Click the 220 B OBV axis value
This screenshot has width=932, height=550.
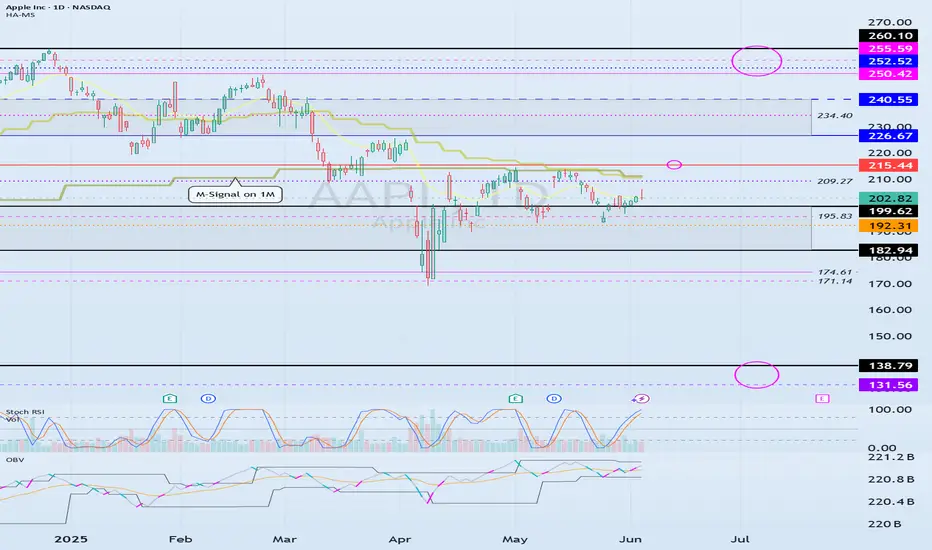tap(884, 524)
